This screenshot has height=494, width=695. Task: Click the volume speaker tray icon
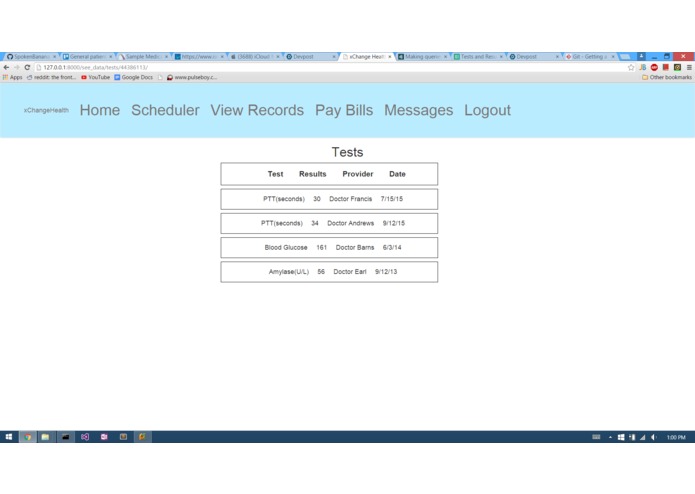click(x=653, y=437)
